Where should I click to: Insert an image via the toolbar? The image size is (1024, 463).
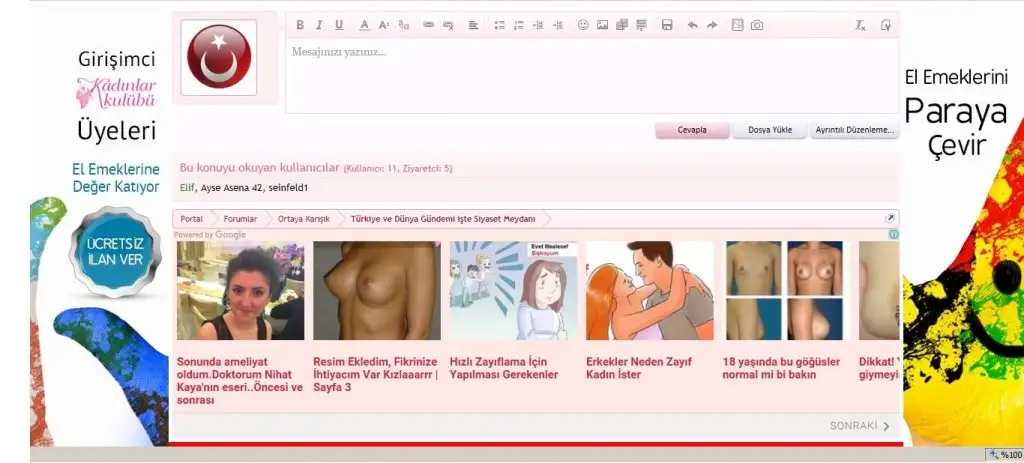tap(602, 25)
